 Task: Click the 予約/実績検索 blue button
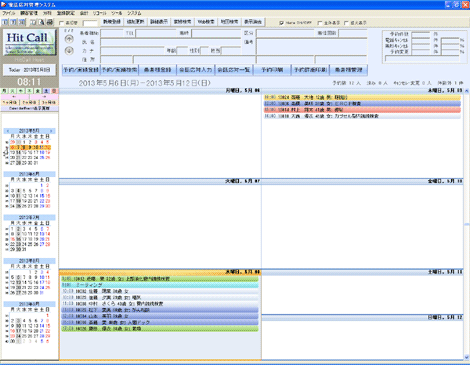tap(119, 70)
